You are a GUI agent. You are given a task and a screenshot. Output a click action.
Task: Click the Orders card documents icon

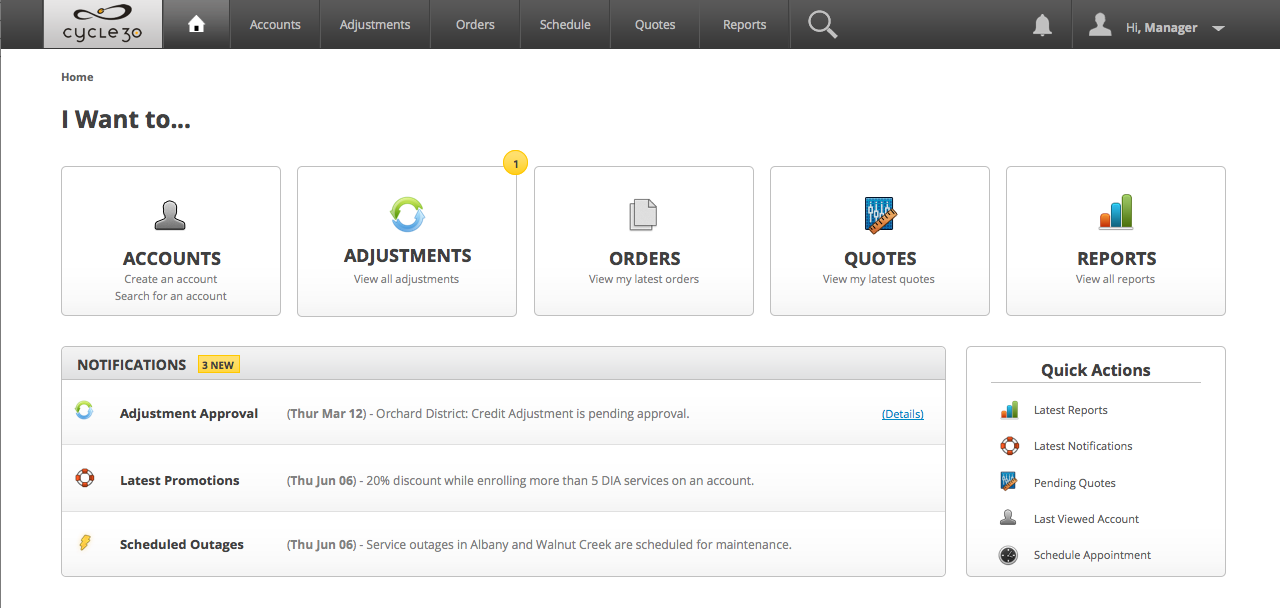(643, 215)
